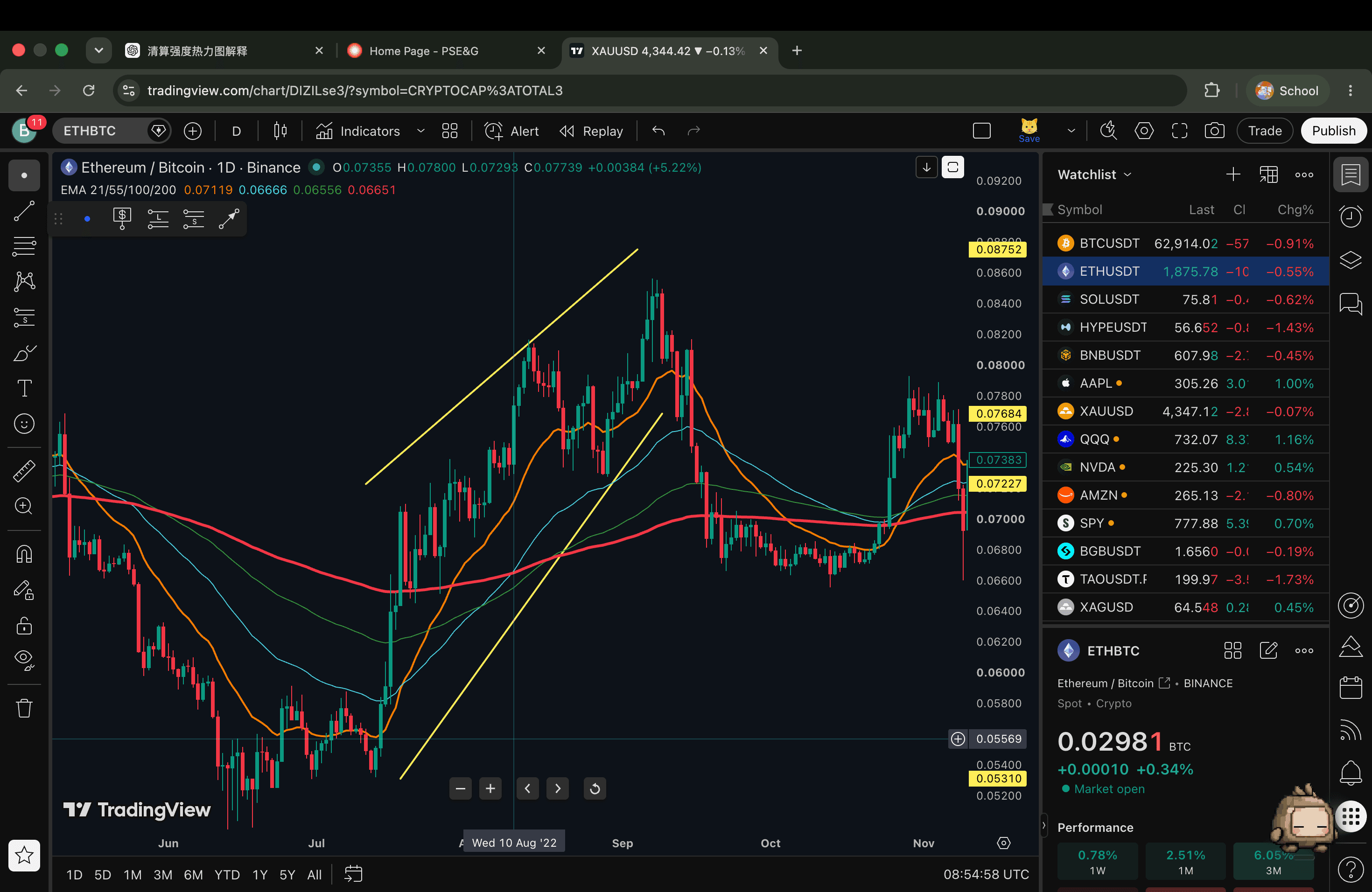Viewport: 1372px width, 892px height.
Task: Select the long position forecasting tool in the left sidebar
Action: coord(24,317)
